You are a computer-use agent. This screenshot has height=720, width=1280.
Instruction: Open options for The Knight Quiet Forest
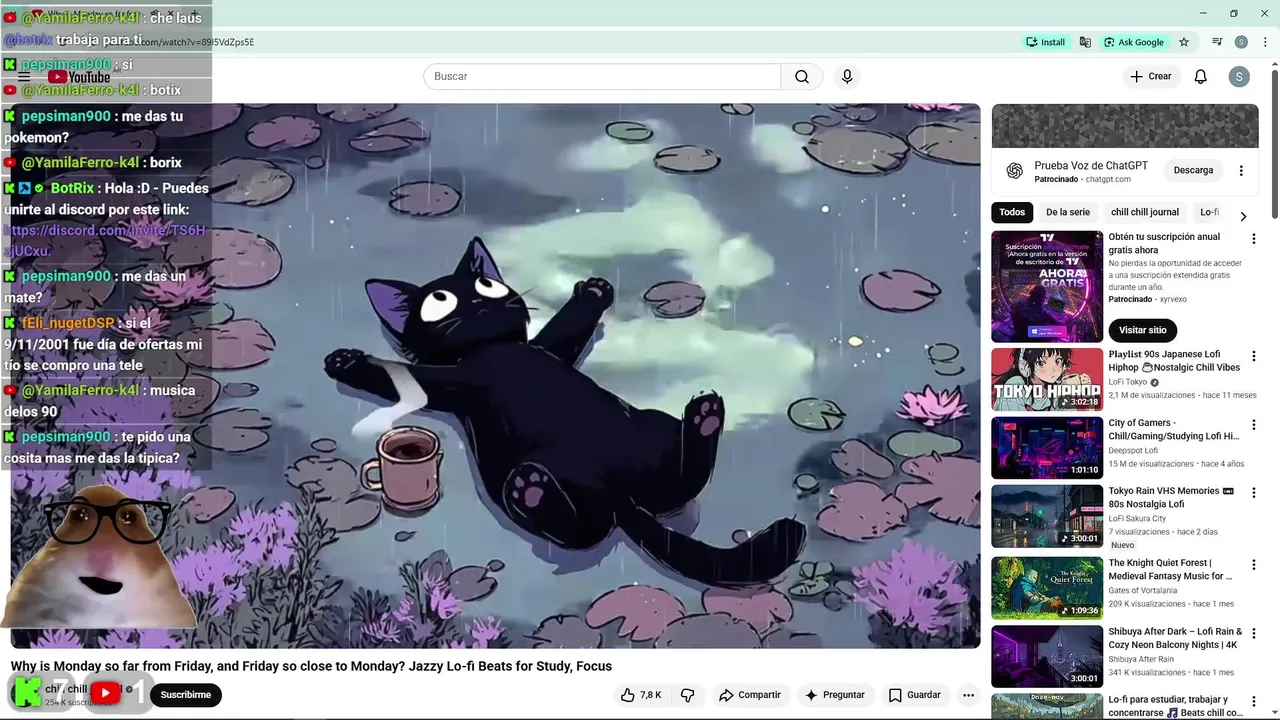[x=1253, y=565]
